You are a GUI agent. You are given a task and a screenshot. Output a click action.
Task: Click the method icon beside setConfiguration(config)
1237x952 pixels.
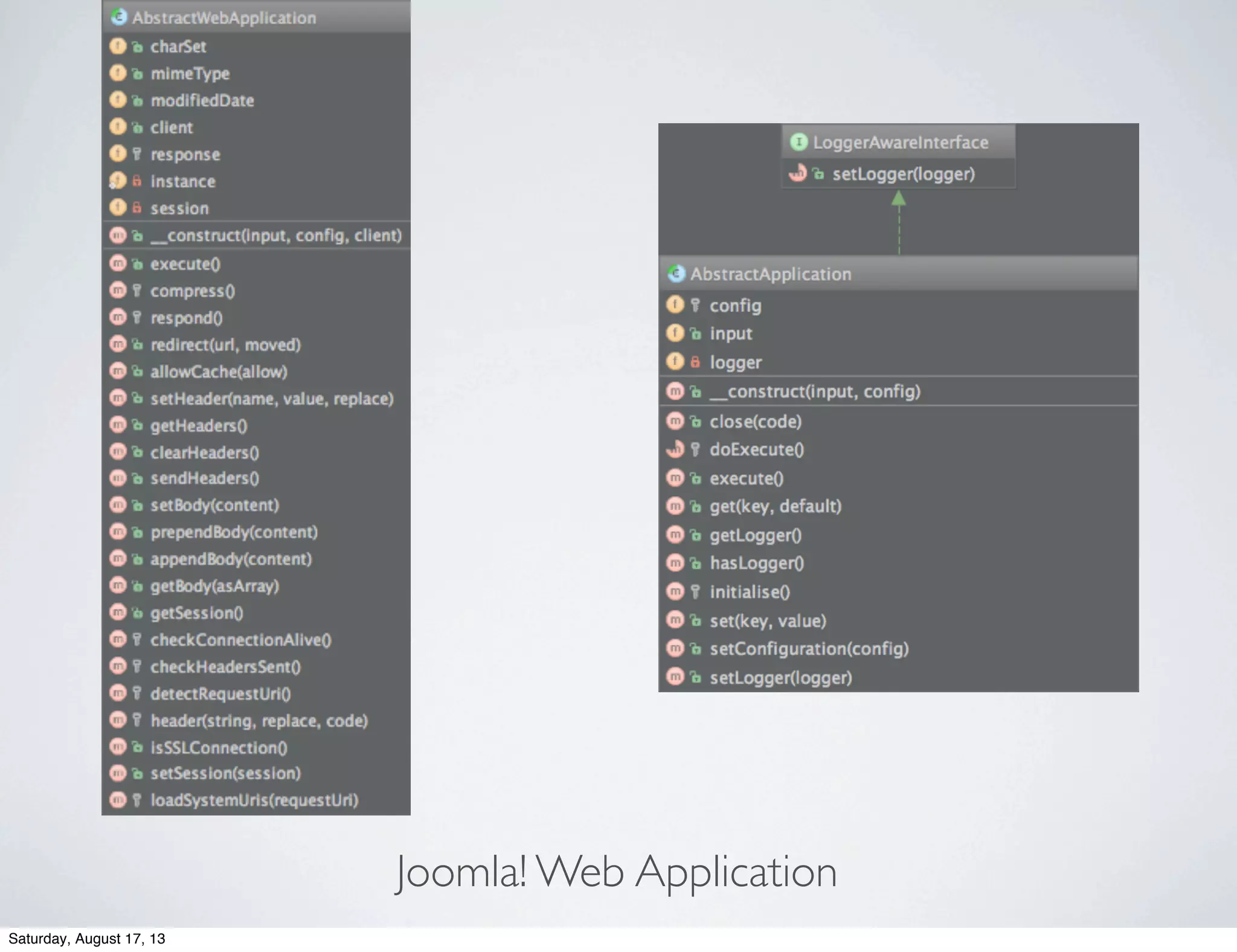click(675, 648)
